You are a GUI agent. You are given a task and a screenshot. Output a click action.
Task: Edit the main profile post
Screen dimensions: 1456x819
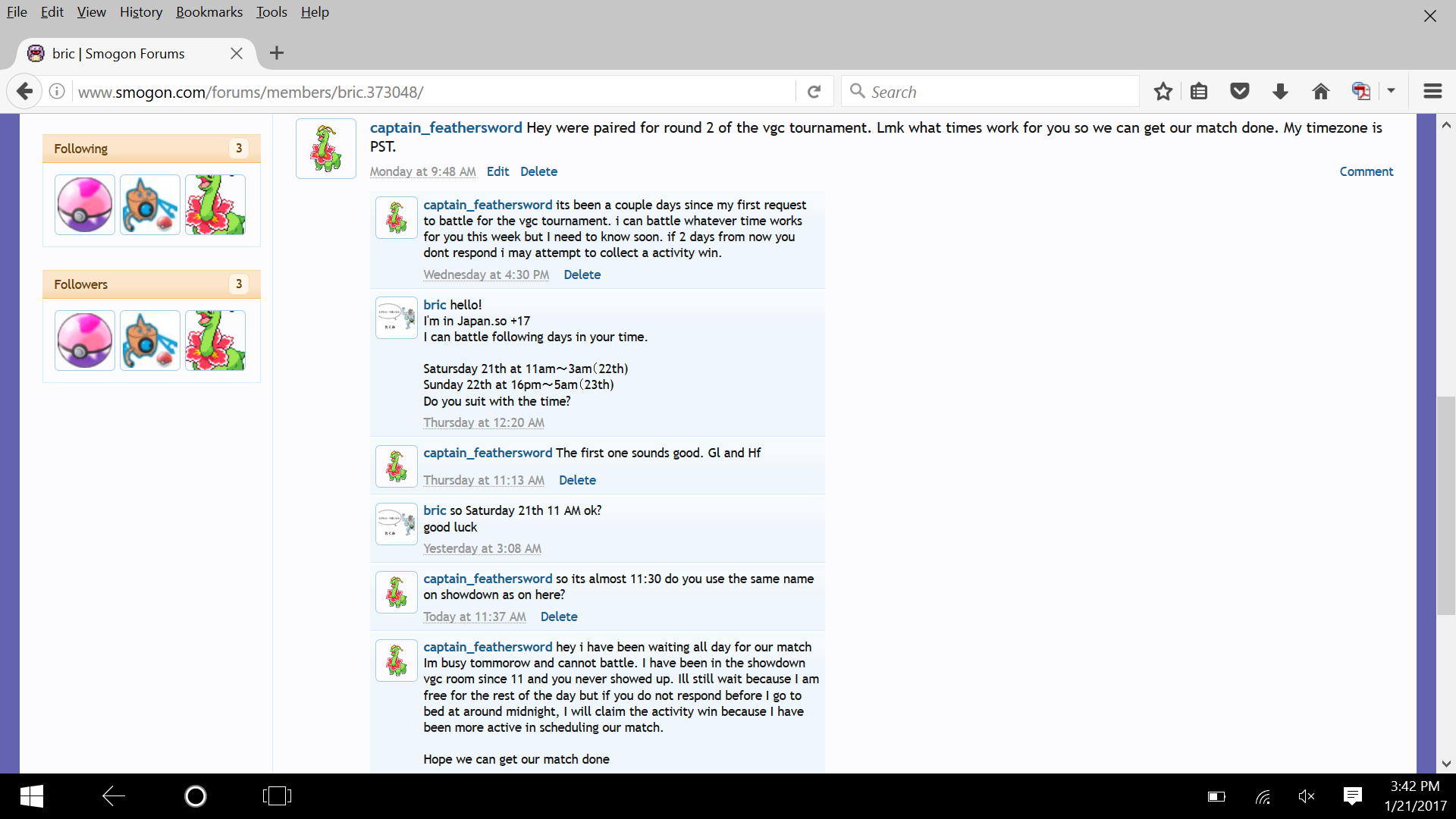497,171
